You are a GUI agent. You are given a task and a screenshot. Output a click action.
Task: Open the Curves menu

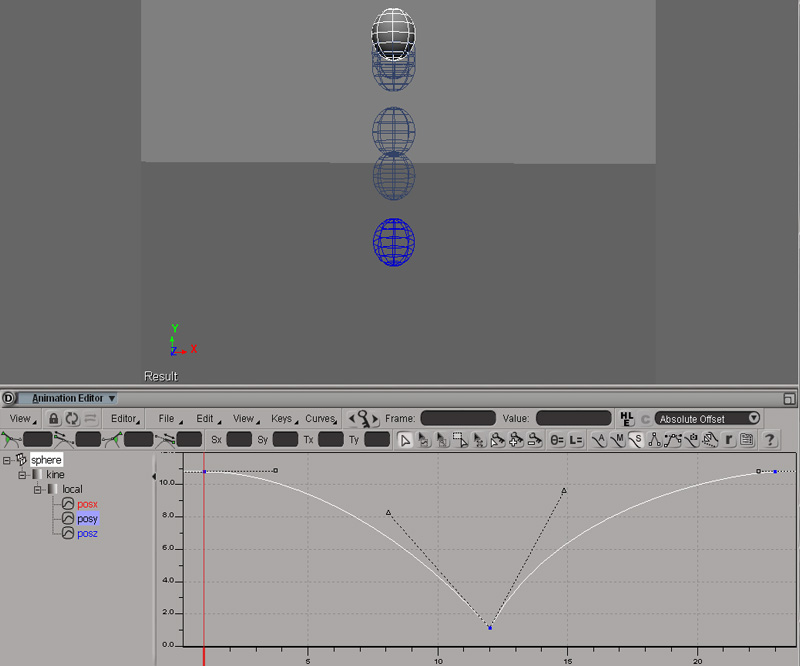click(x=321, y=418)
